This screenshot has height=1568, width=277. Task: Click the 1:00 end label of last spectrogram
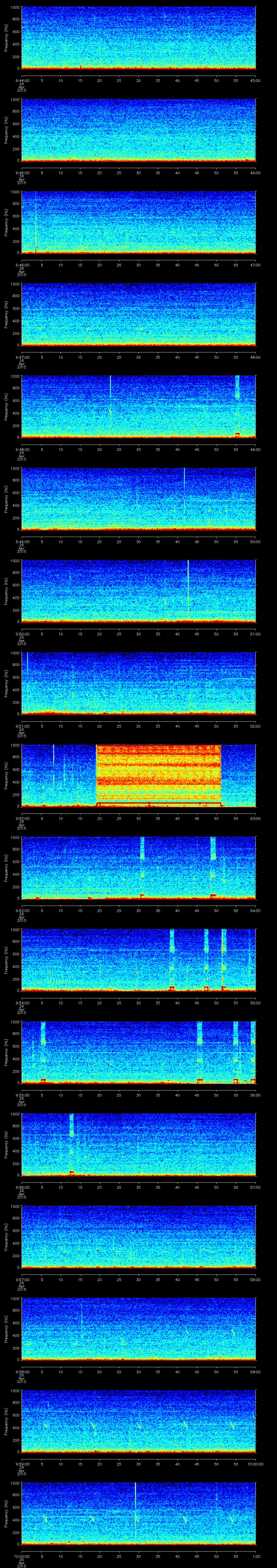click(256, 1556)
